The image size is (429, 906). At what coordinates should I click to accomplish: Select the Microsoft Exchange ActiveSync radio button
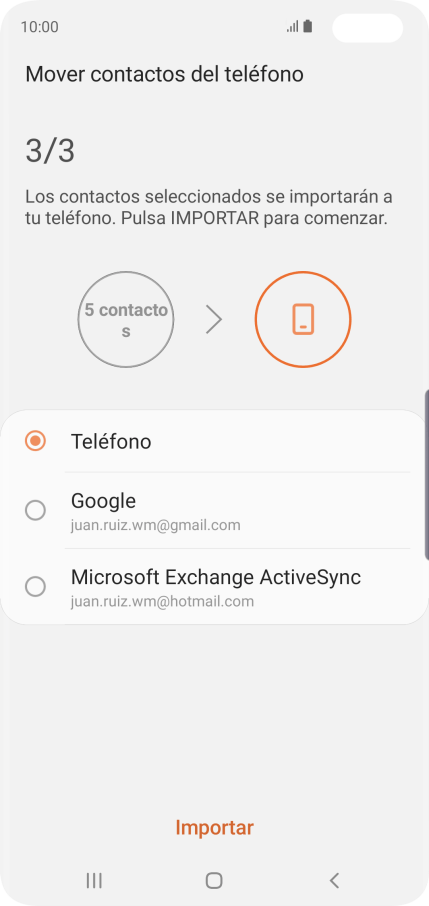(35, 586)
